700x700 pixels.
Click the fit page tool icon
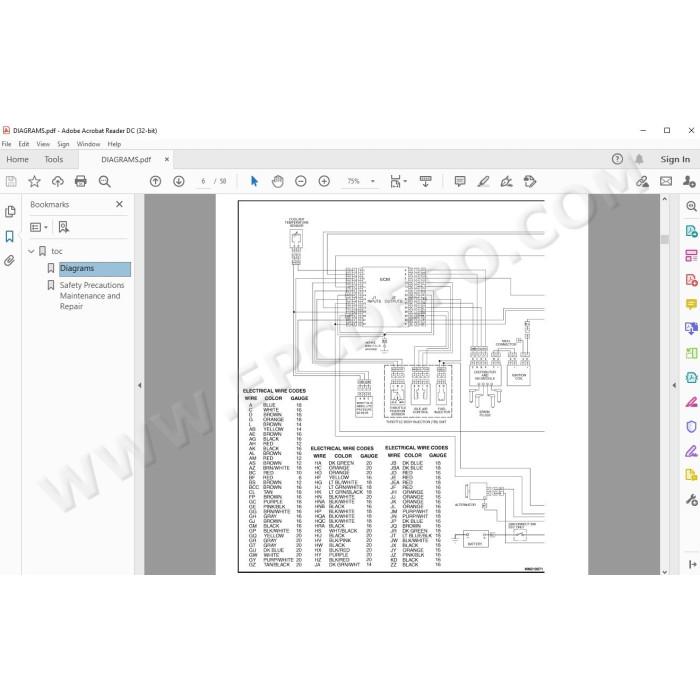pyautogui.click(x=395, y=181)
